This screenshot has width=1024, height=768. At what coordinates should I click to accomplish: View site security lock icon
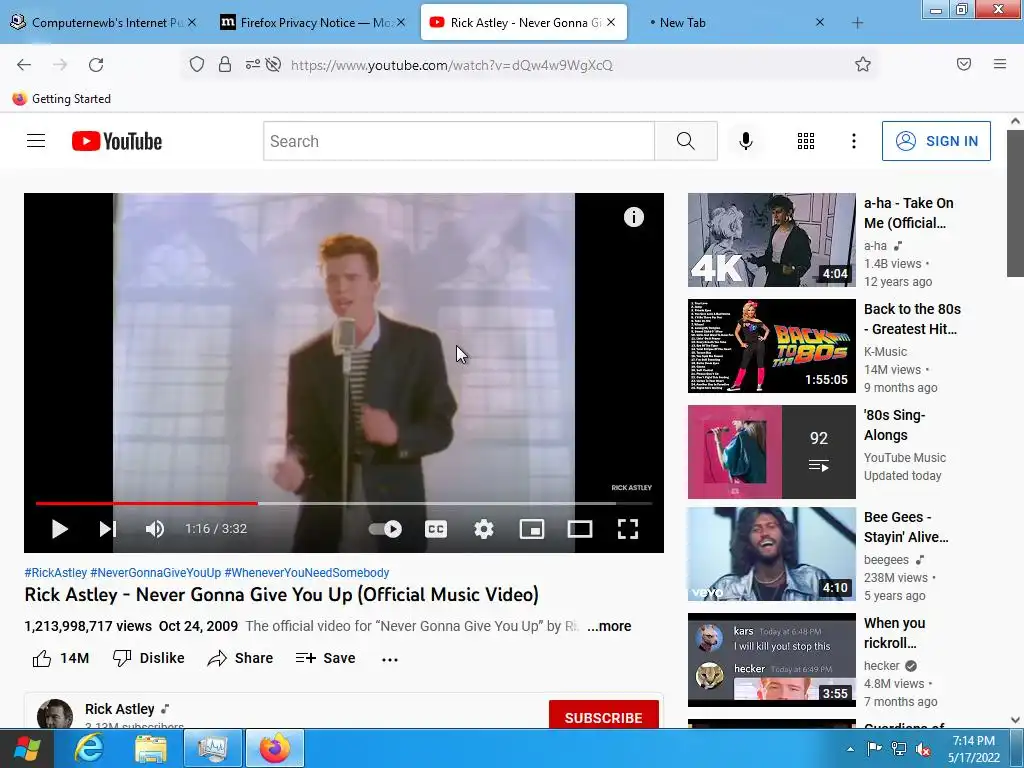(x=225, y=64)
